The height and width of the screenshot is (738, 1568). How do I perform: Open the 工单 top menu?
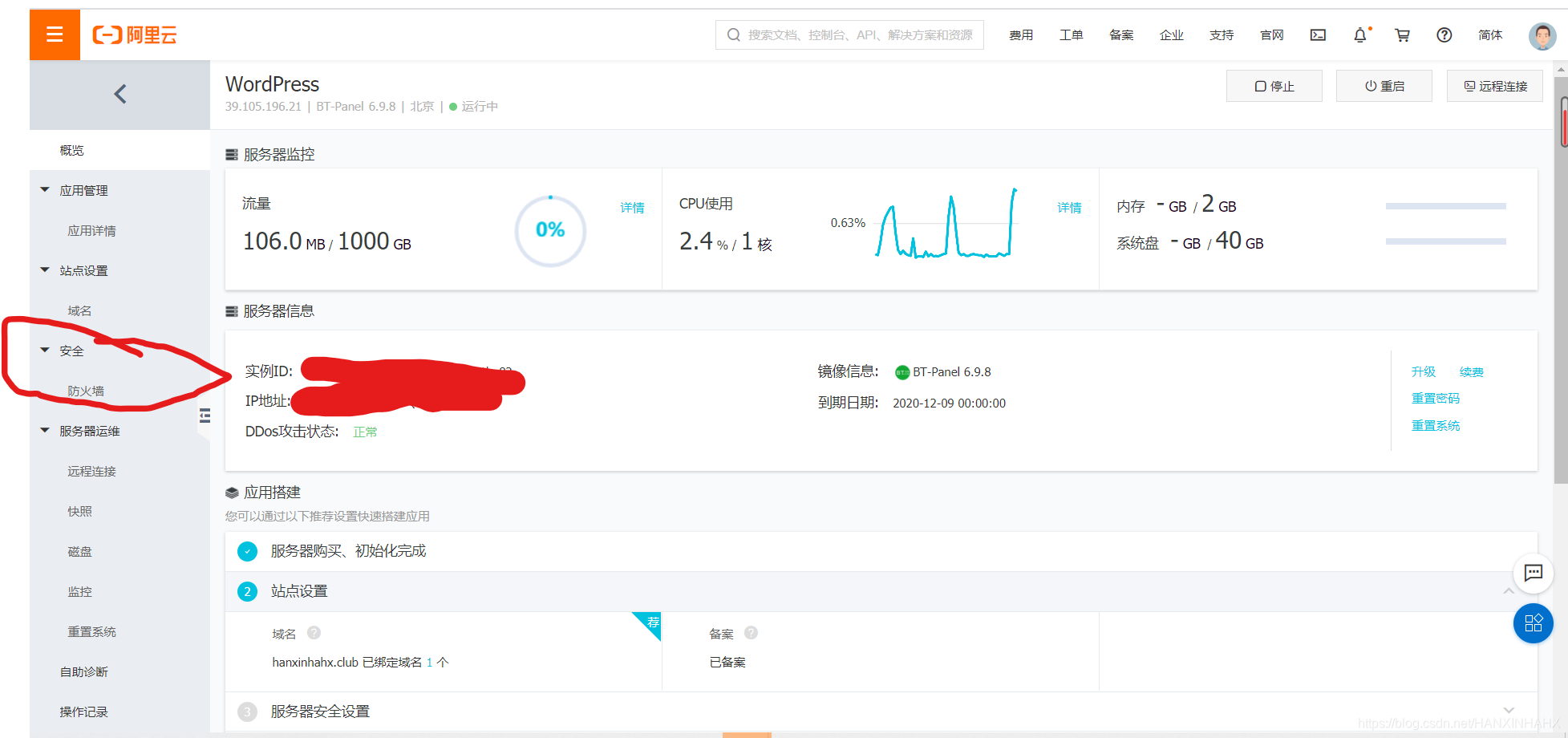(x=1071, y=34)
